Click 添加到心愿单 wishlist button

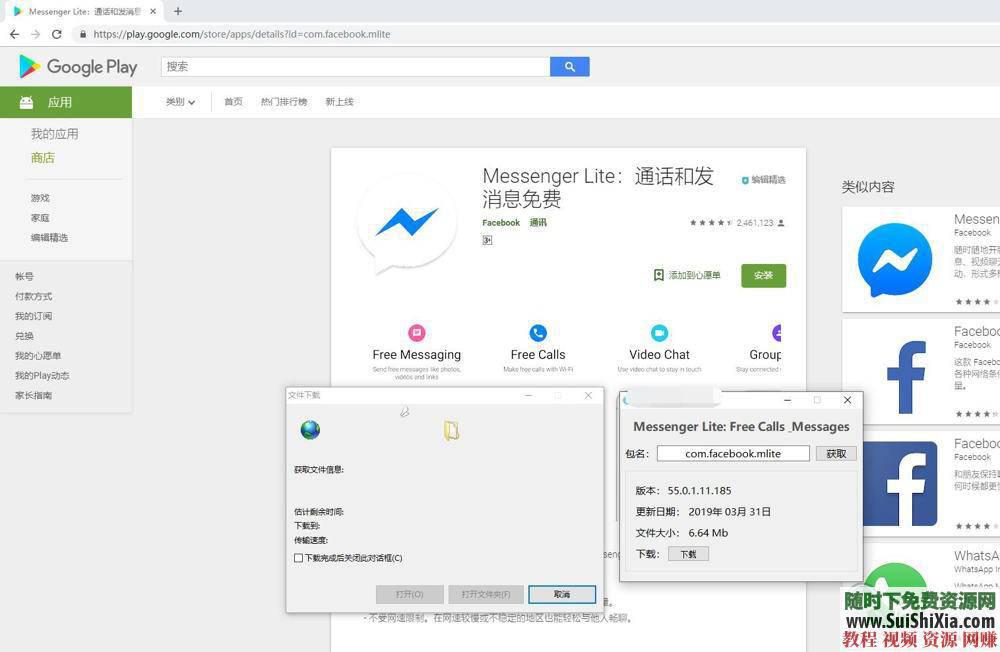[688, 275]
